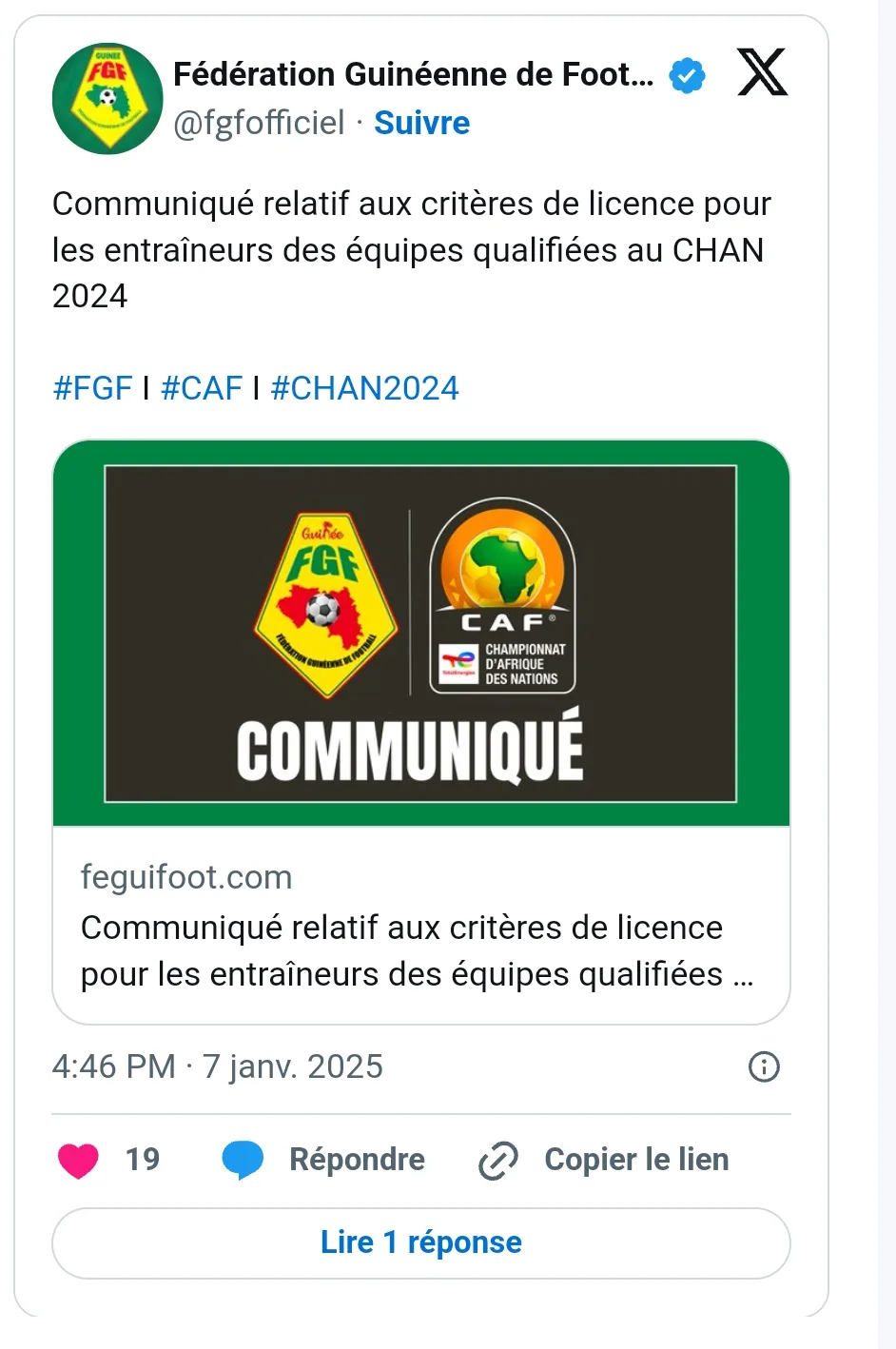Open the @fgfofficiel handle
The width and height of the screenshot is (896, 1349).
(259, 123)
